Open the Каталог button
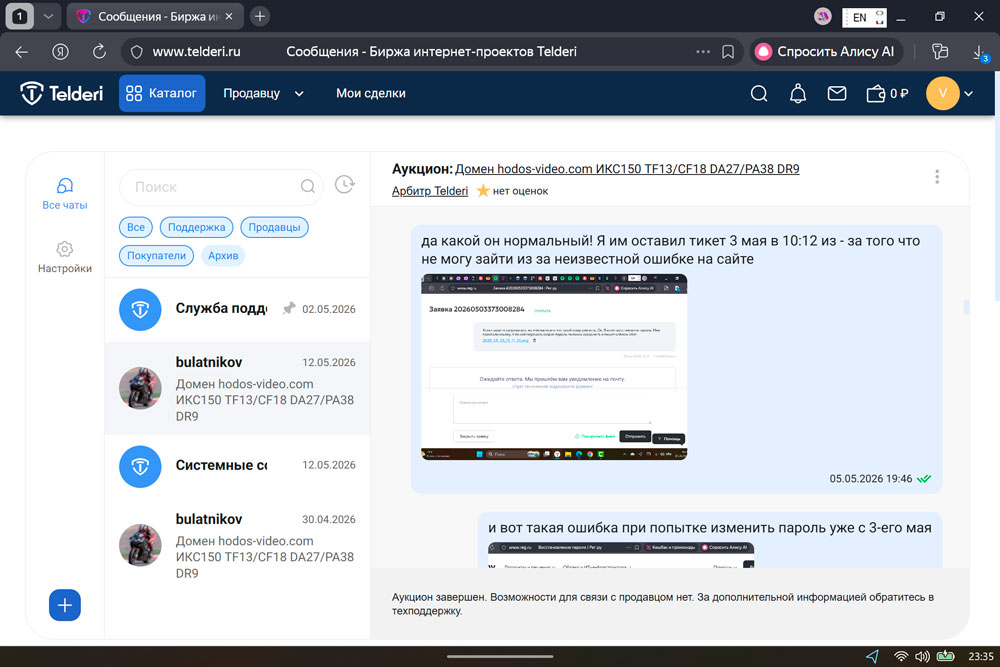This screenshot has width=1000, height=667. pyautogui.click(x=162, y=93)
